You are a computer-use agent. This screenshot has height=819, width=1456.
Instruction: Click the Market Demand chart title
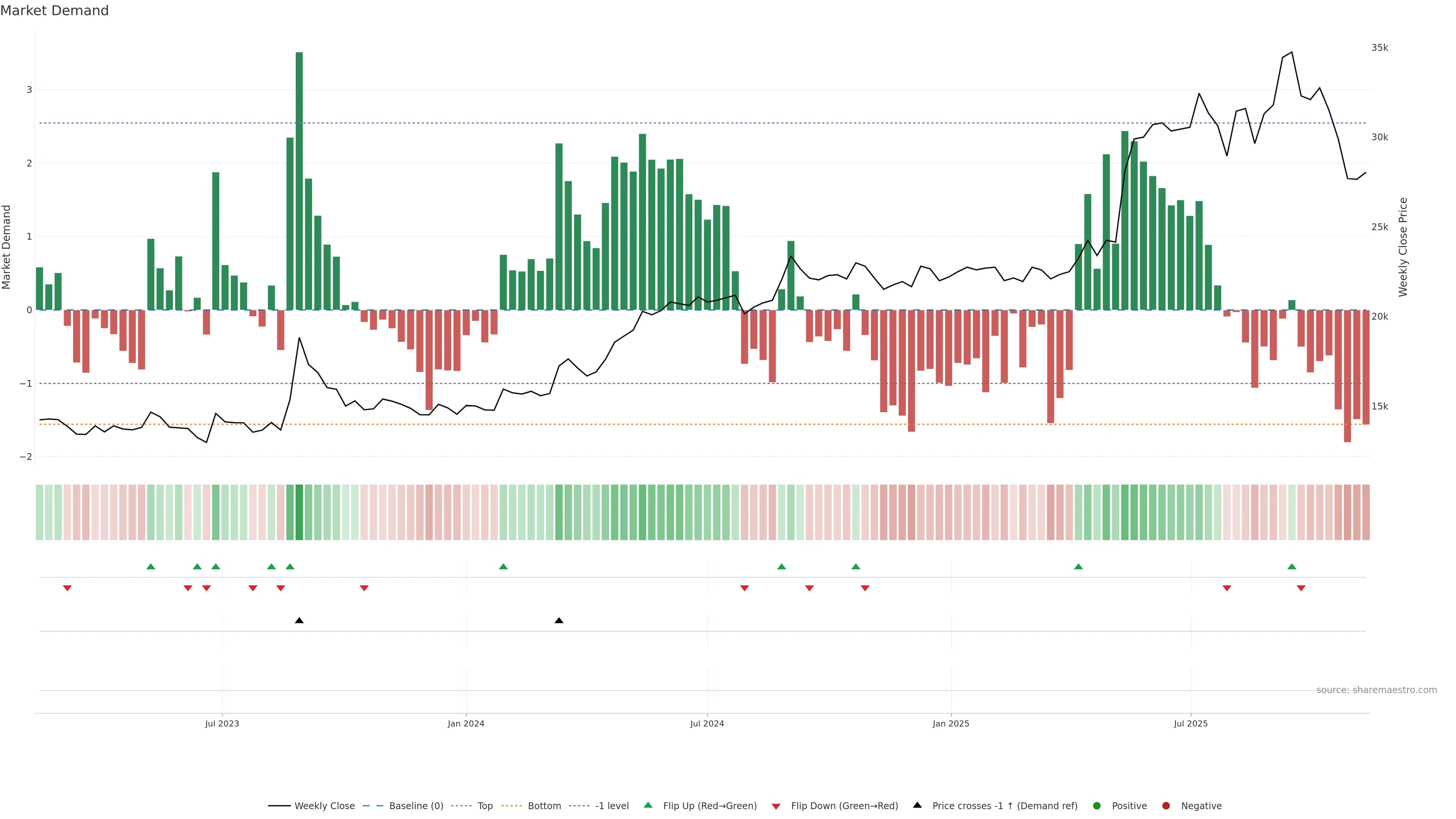coord(54,11)
